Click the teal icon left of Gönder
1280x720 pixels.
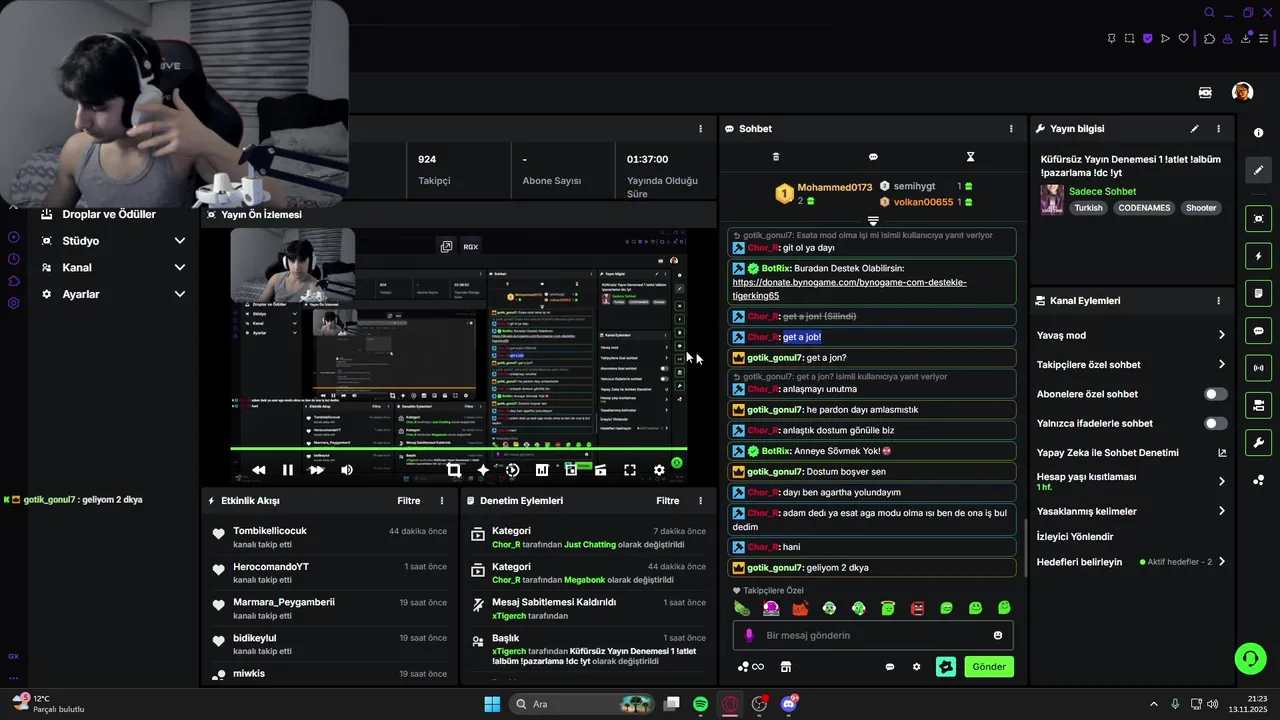click(946, 666)
